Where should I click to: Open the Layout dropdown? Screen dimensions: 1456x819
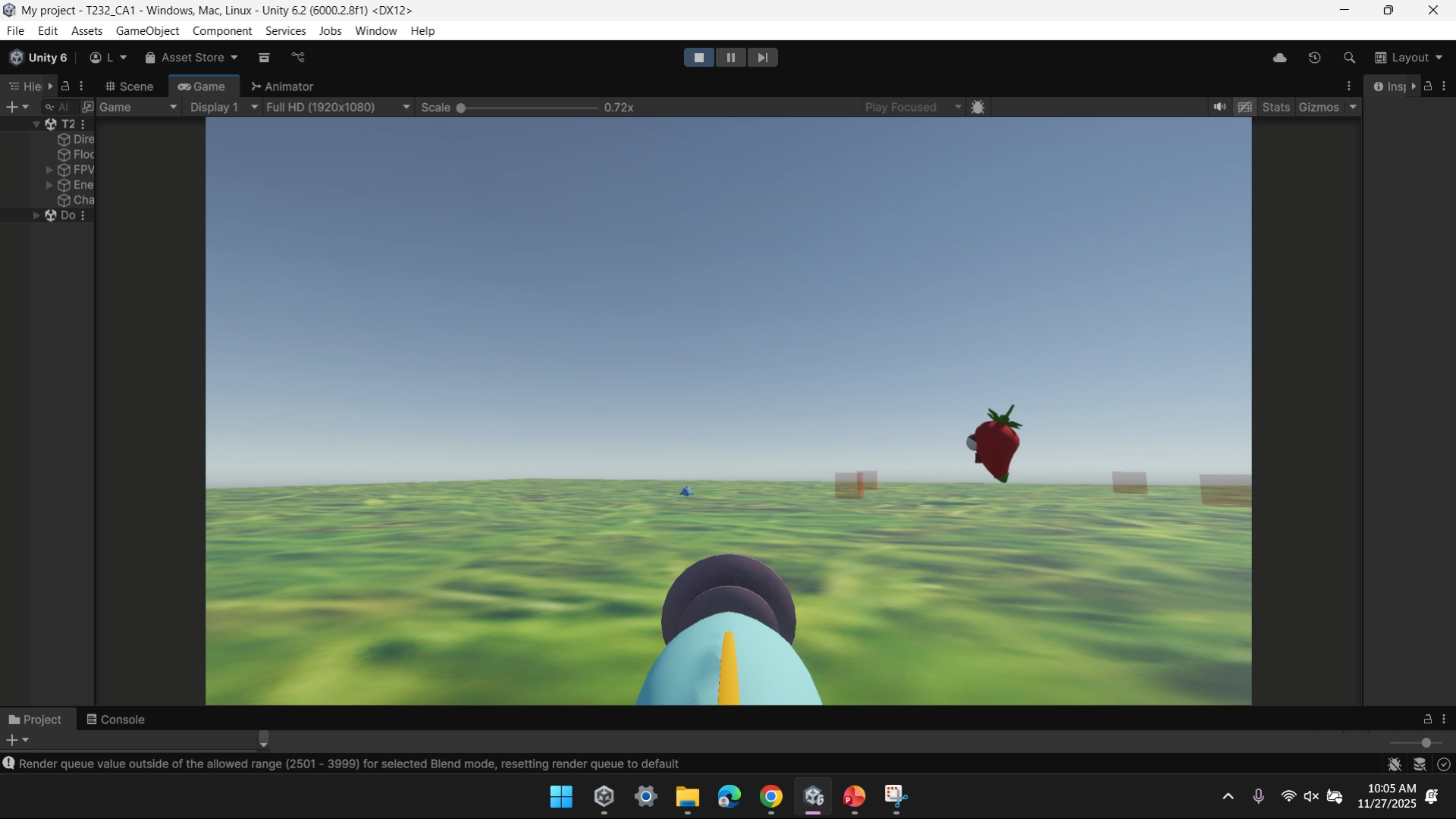coord(1409,58)
